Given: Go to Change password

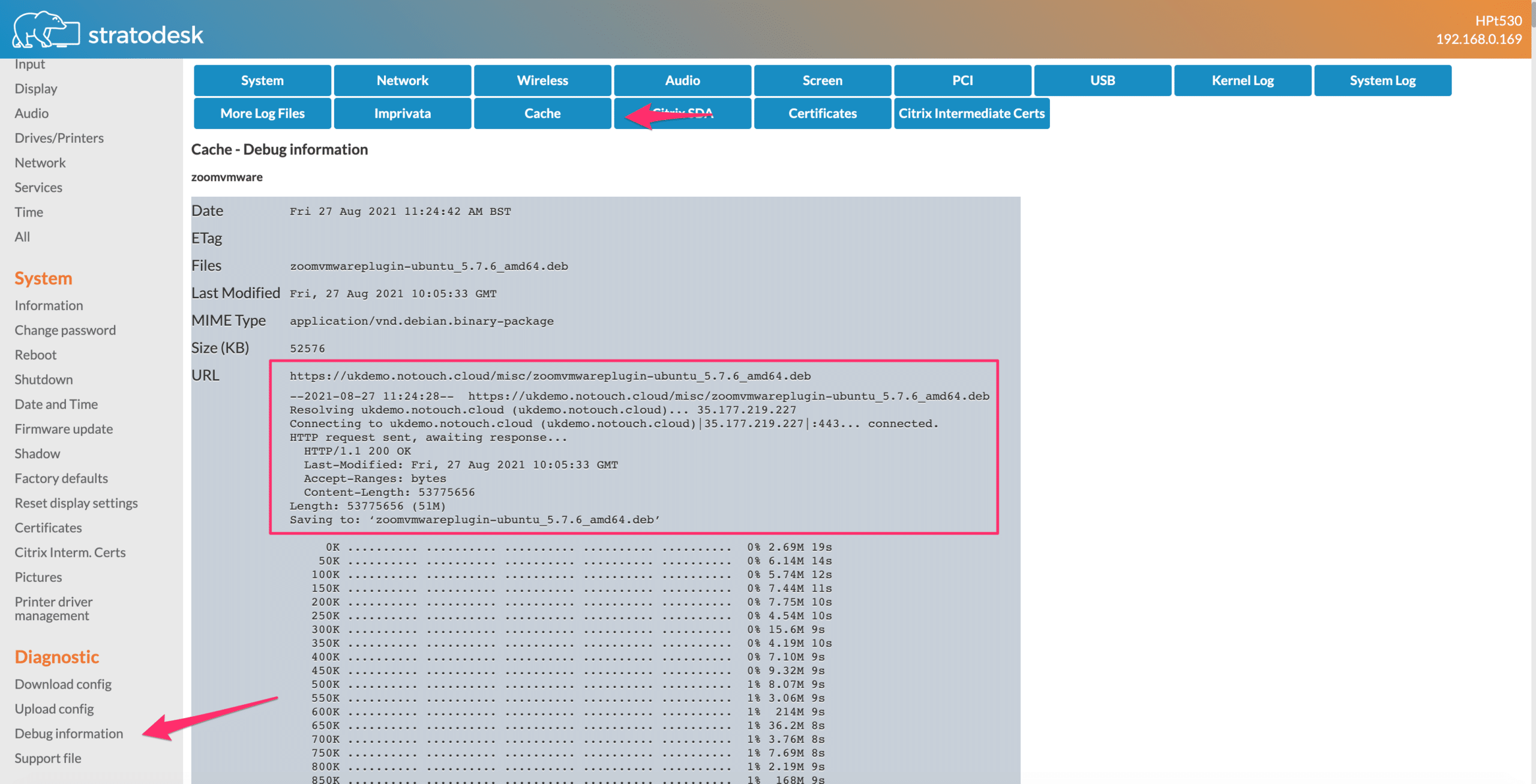Looking at the screenshot, I should coord(65,330).
